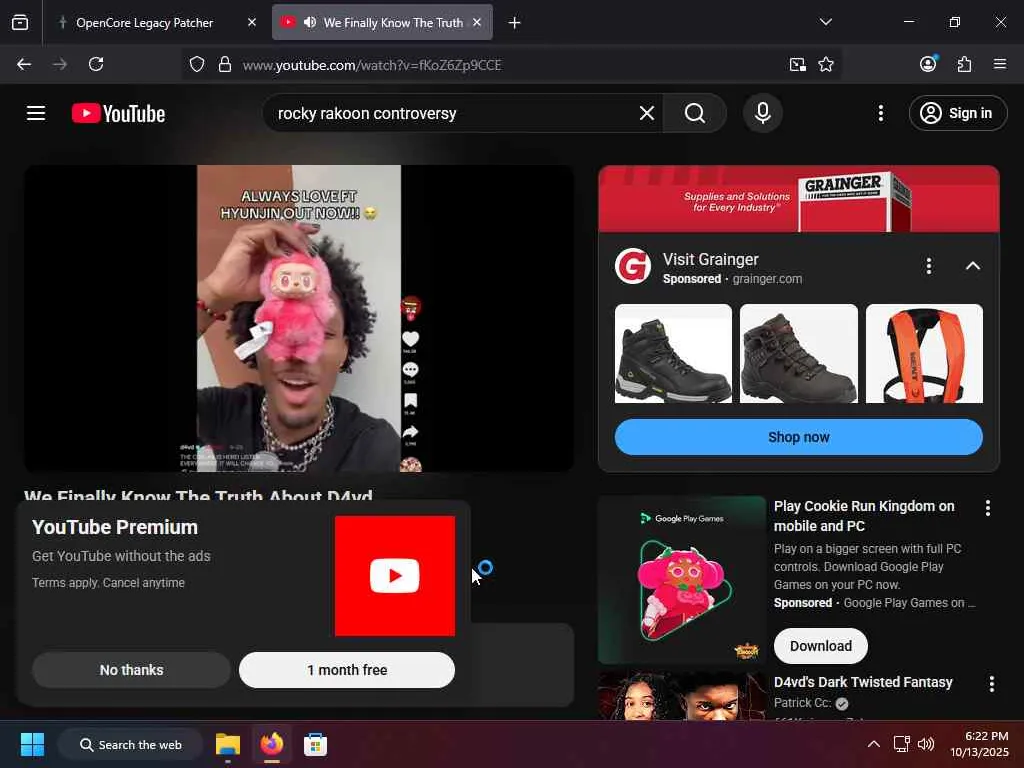Click the red YouTube Premium logo image
This screenshot has width=1024, height=768.
394,576
